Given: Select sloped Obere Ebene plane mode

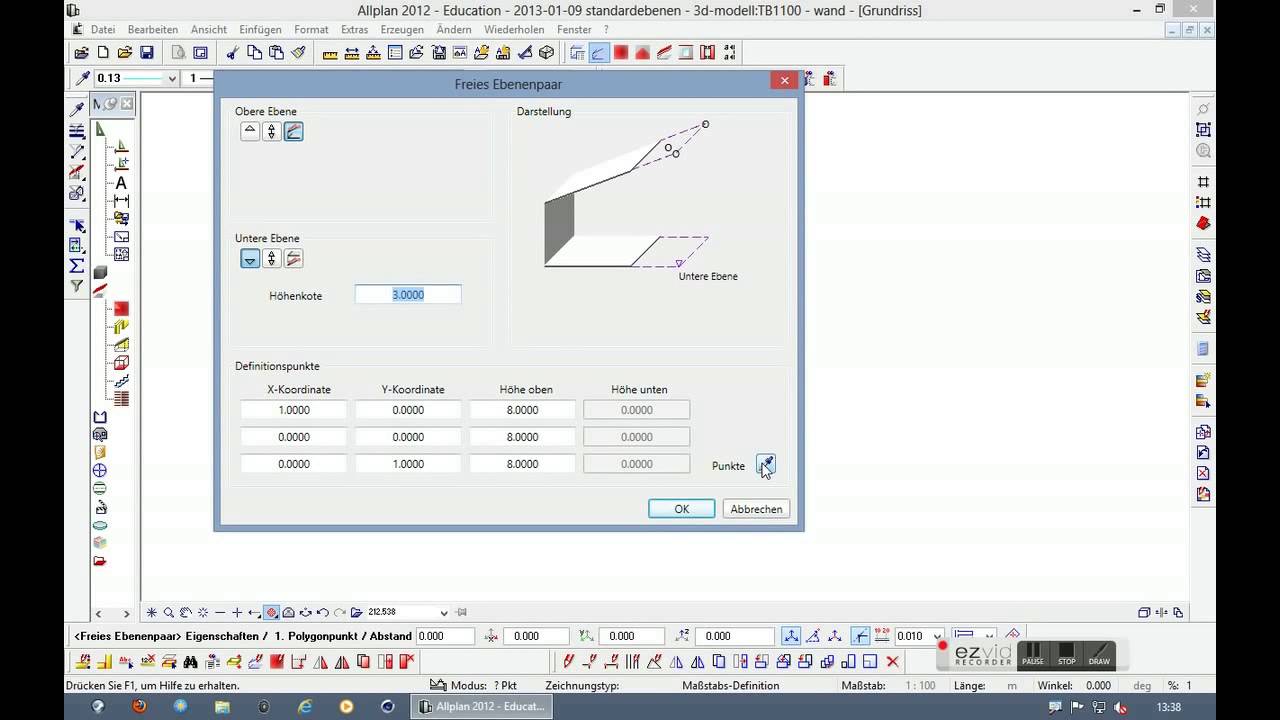Looking at the screenshot, I should point(293,131).
